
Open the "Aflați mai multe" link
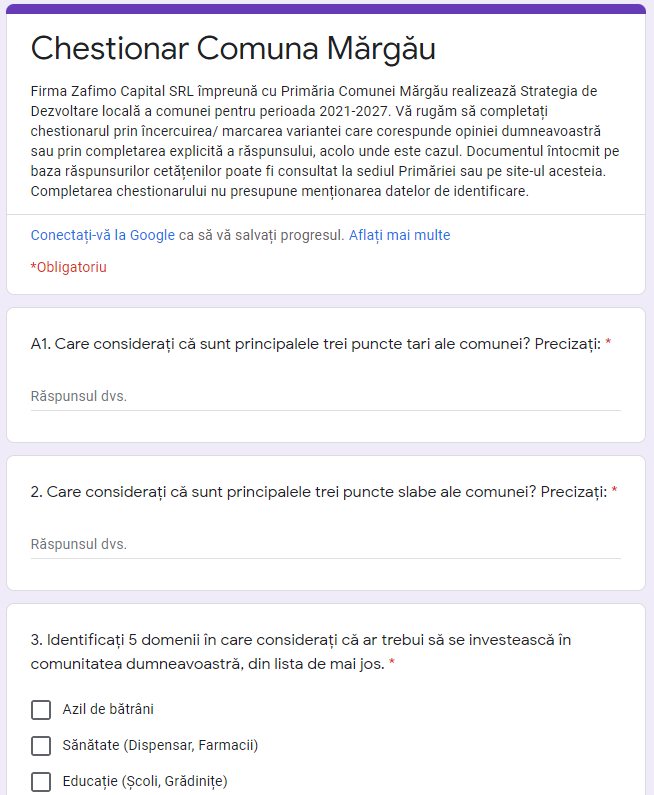pos(399,236)
